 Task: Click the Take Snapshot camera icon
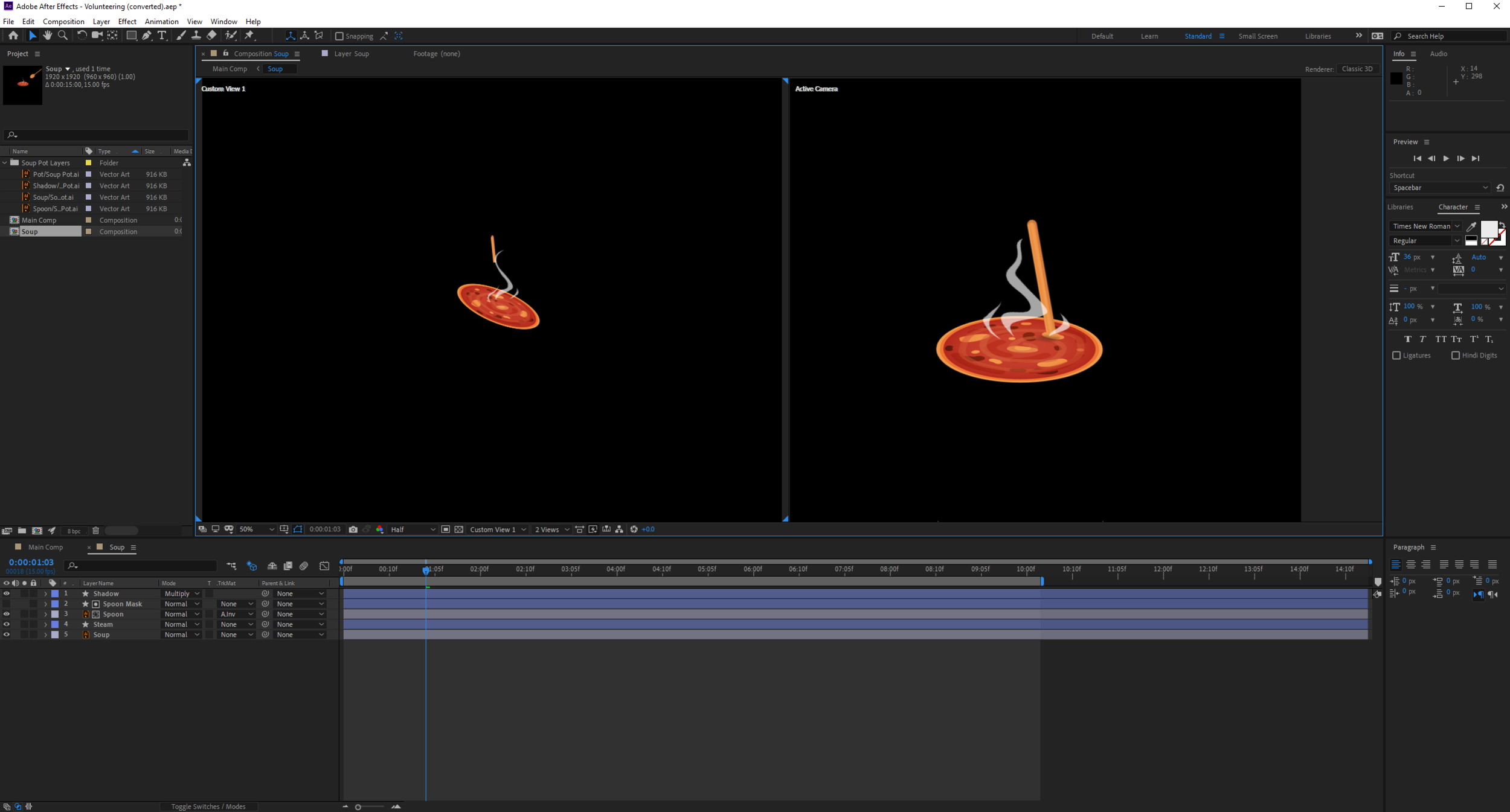click(x=353, y=529)
